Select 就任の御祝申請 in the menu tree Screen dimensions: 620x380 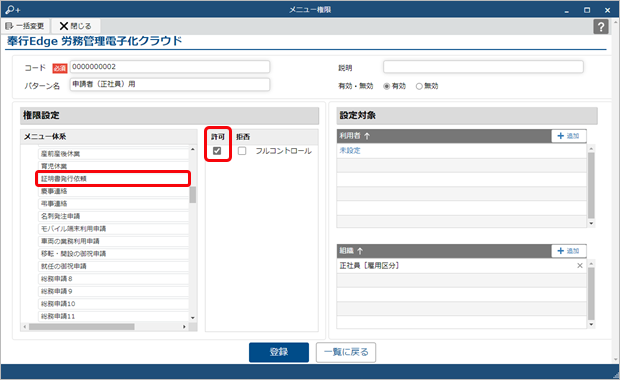tap(113, 266)
